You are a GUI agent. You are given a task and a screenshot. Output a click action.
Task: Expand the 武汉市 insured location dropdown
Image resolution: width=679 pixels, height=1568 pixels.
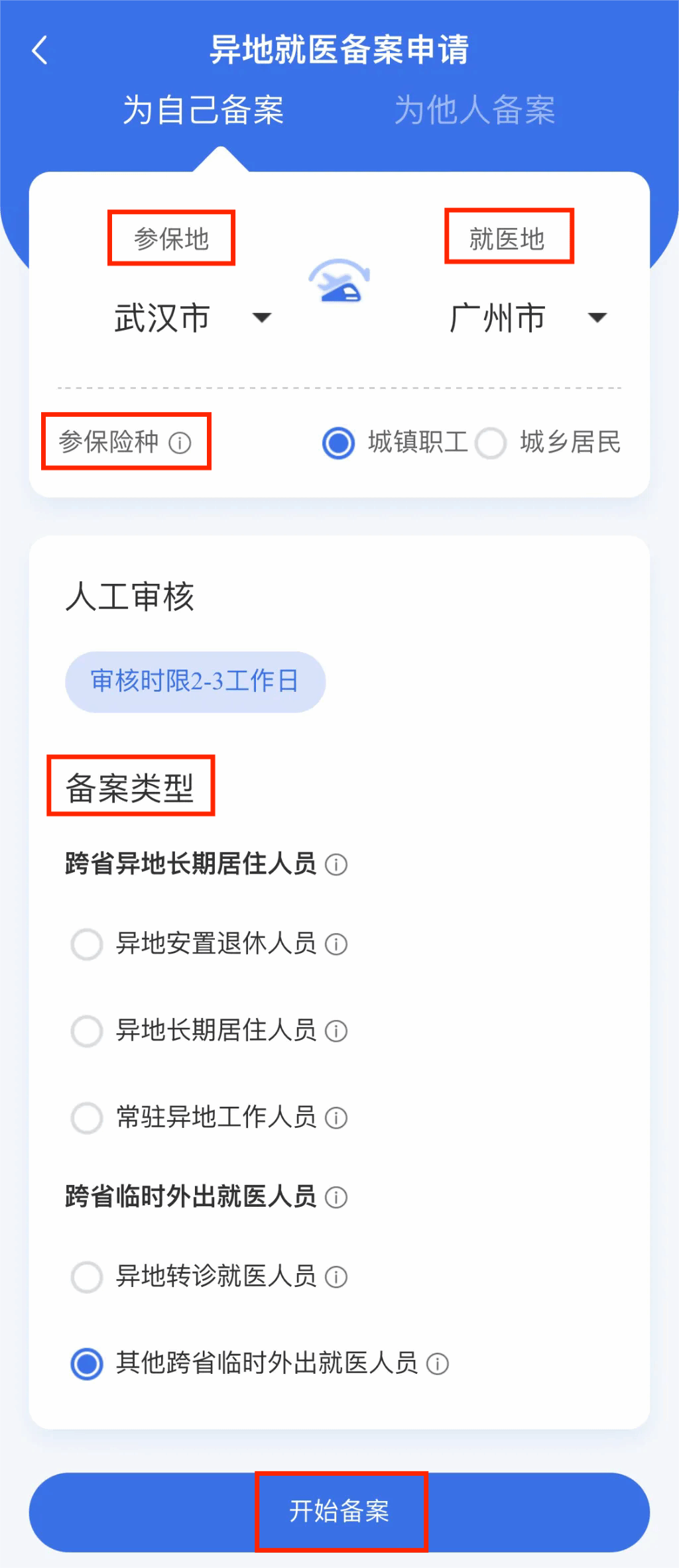click(x=192, y=318)
